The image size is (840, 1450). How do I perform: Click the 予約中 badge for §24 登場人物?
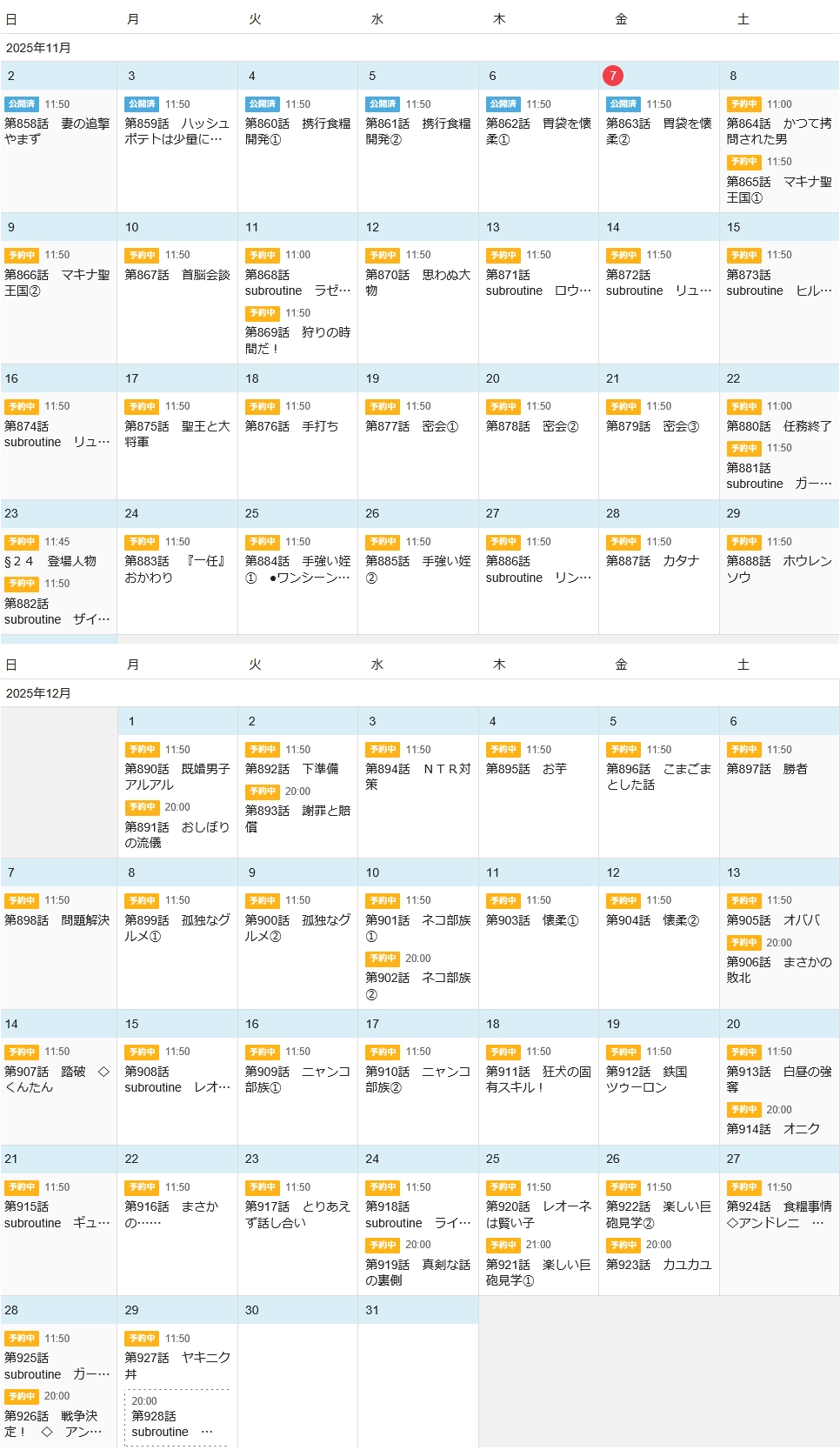(x=22, y=542)
